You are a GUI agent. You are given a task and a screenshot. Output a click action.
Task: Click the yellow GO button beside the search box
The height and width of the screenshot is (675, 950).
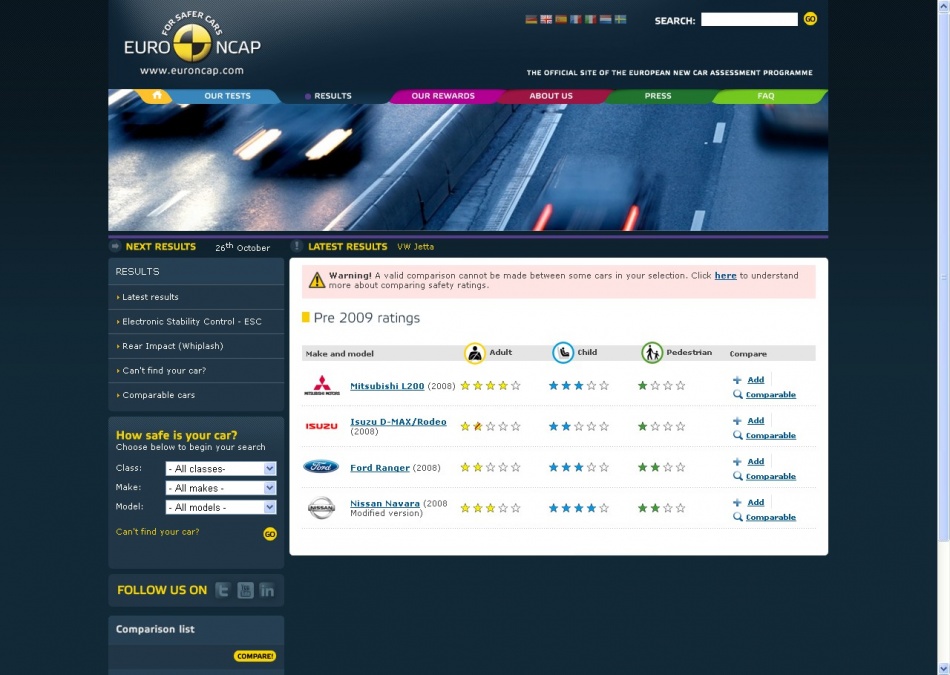(810, 19)
